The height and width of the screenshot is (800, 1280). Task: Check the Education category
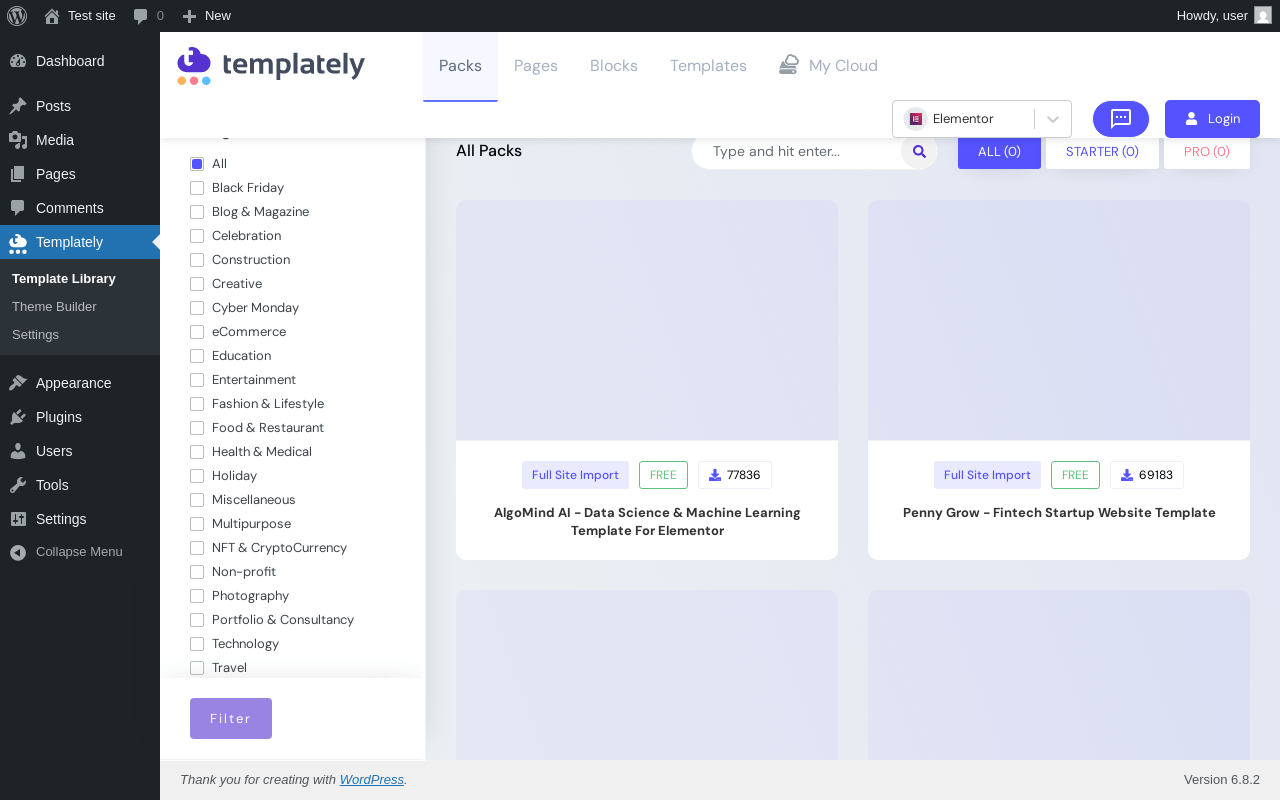197,356
